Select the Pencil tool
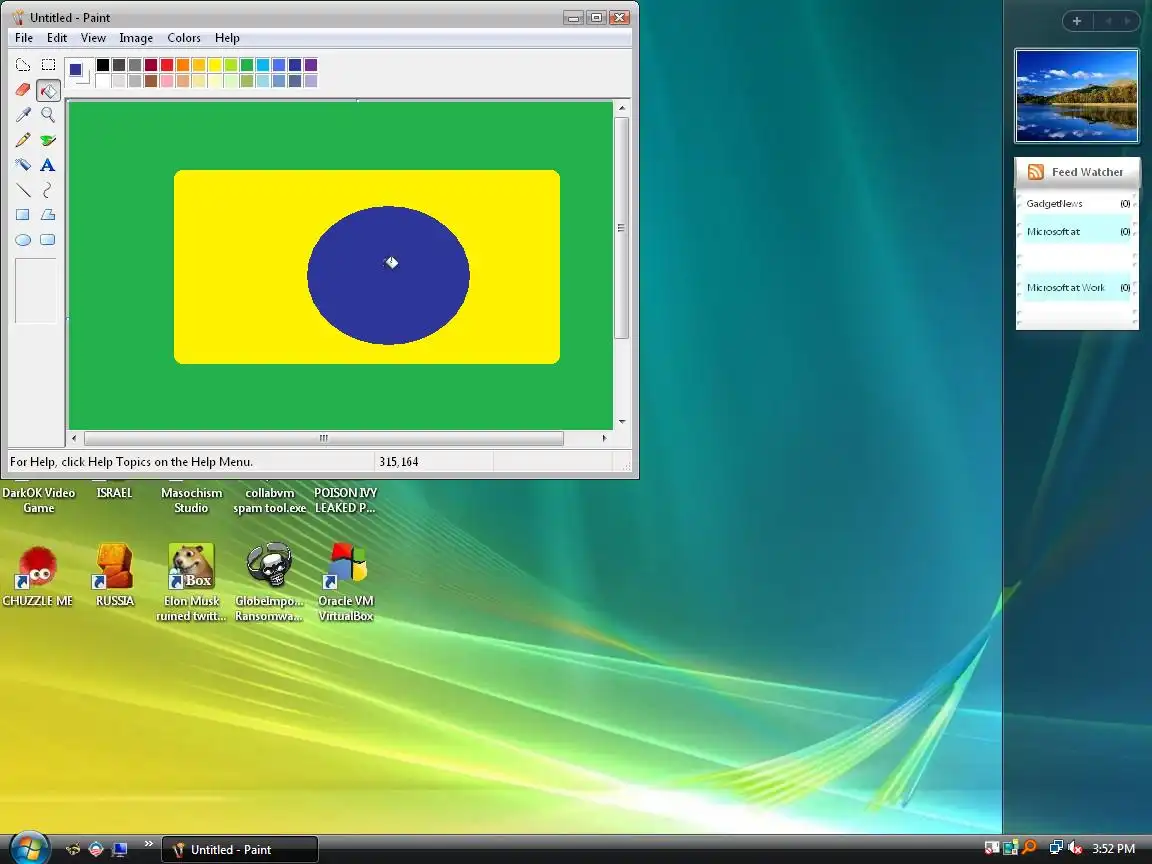This screenshot has height=864, width=1152. pyautogui.click(x=23, y=140)
